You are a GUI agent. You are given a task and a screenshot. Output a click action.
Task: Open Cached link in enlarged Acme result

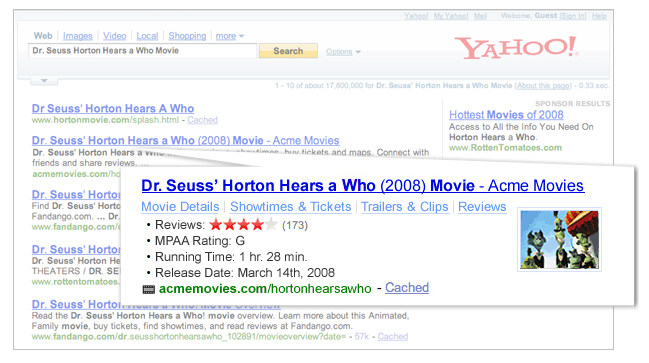click(x=407, y=288)
